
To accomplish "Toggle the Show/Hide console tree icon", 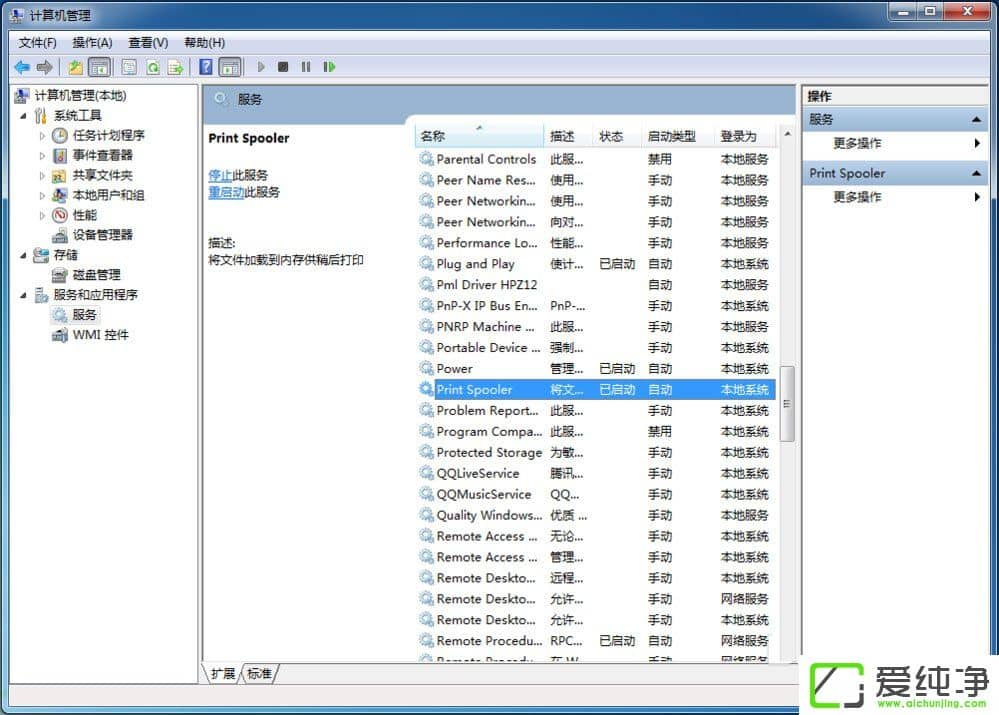I will point(100,67).
